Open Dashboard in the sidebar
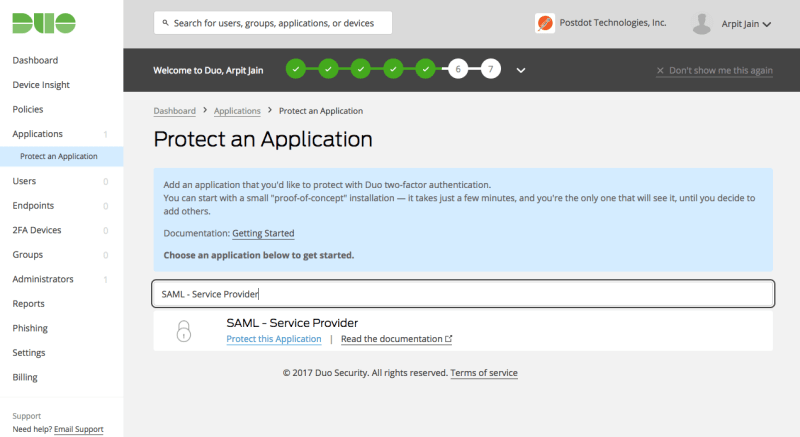800x437 pixels. pyautogui.click(x=35, y=60)
